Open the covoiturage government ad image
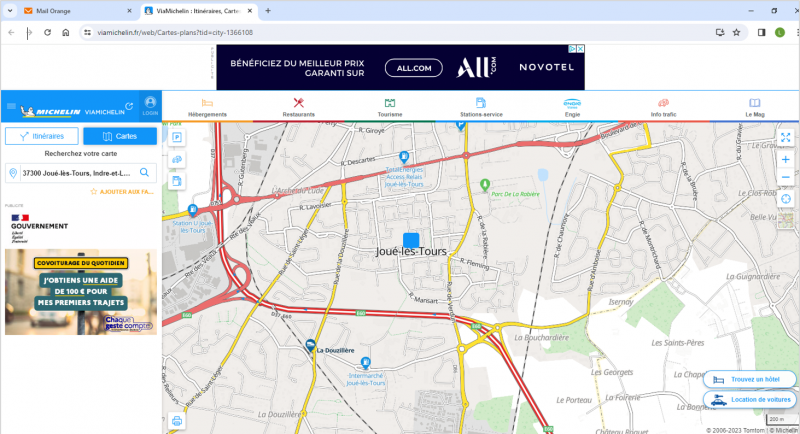800x434 pixels. coord(81,292)
